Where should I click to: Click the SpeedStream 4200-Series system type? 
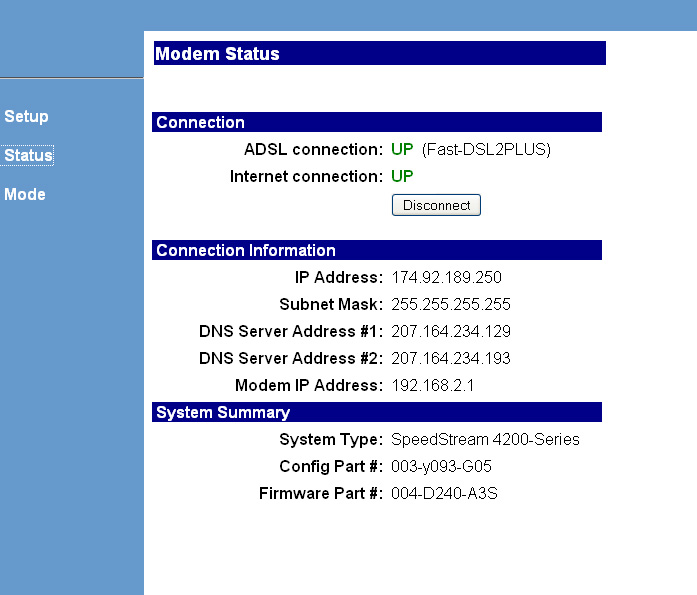[485, 439]
